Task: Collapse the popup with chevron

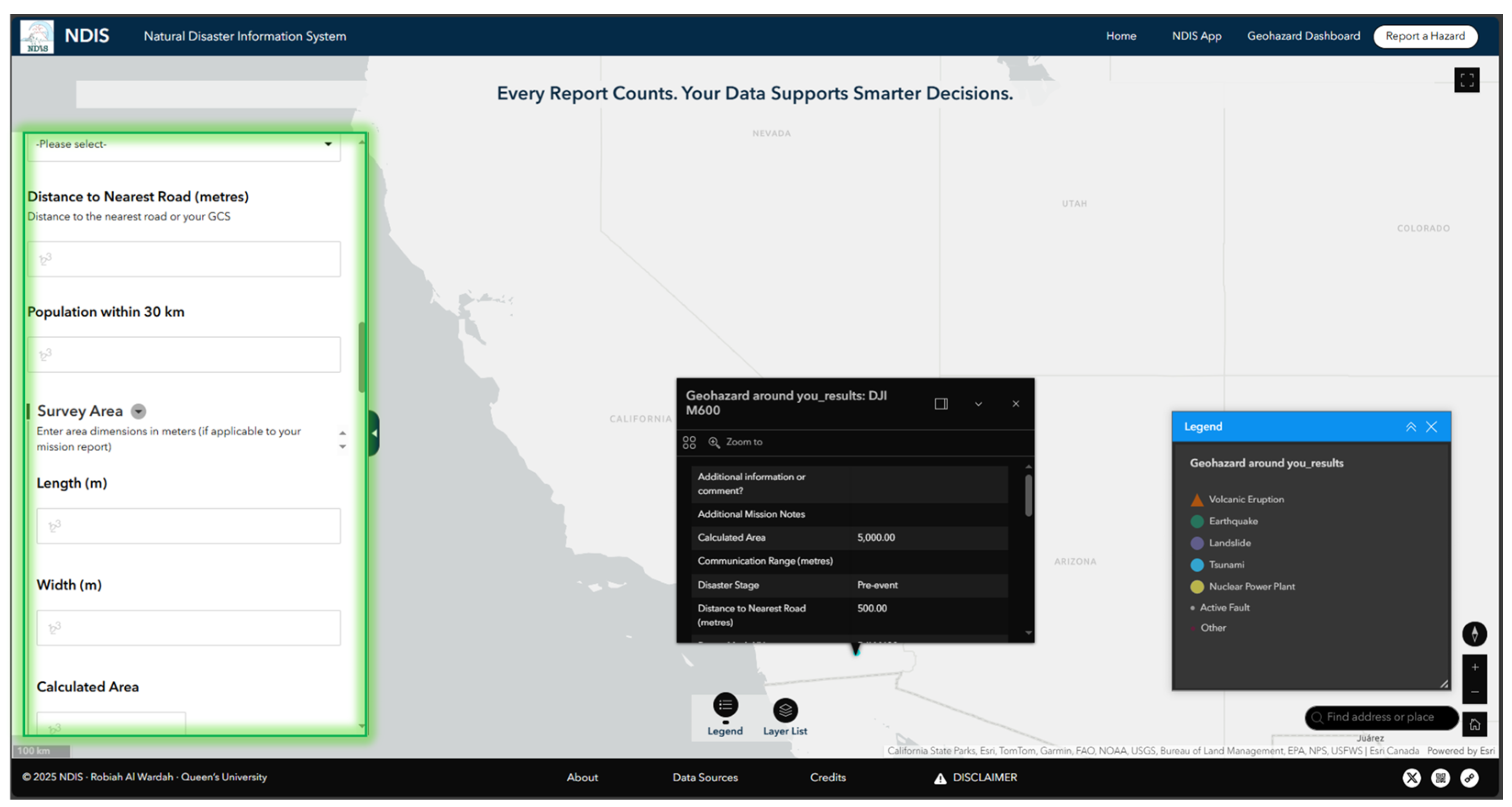Action: coord(979,404)
